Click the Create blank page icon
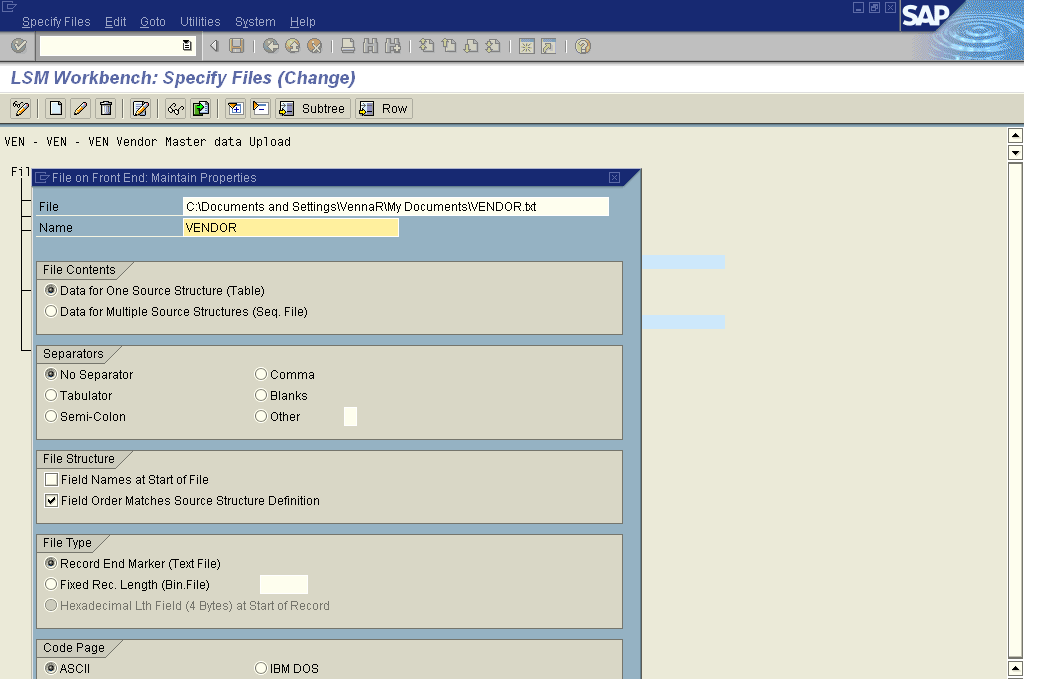1052x679 pixels. click(x=56, y=108)
